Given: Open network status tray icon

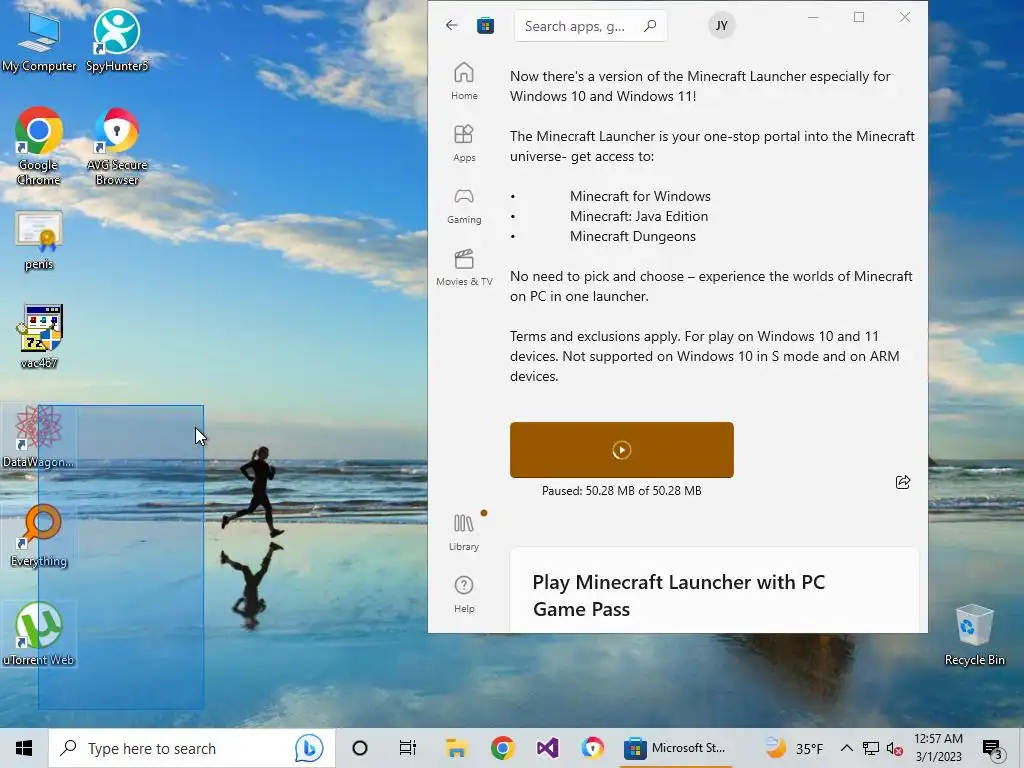Looking at the screenshot, I should [870, 748].
